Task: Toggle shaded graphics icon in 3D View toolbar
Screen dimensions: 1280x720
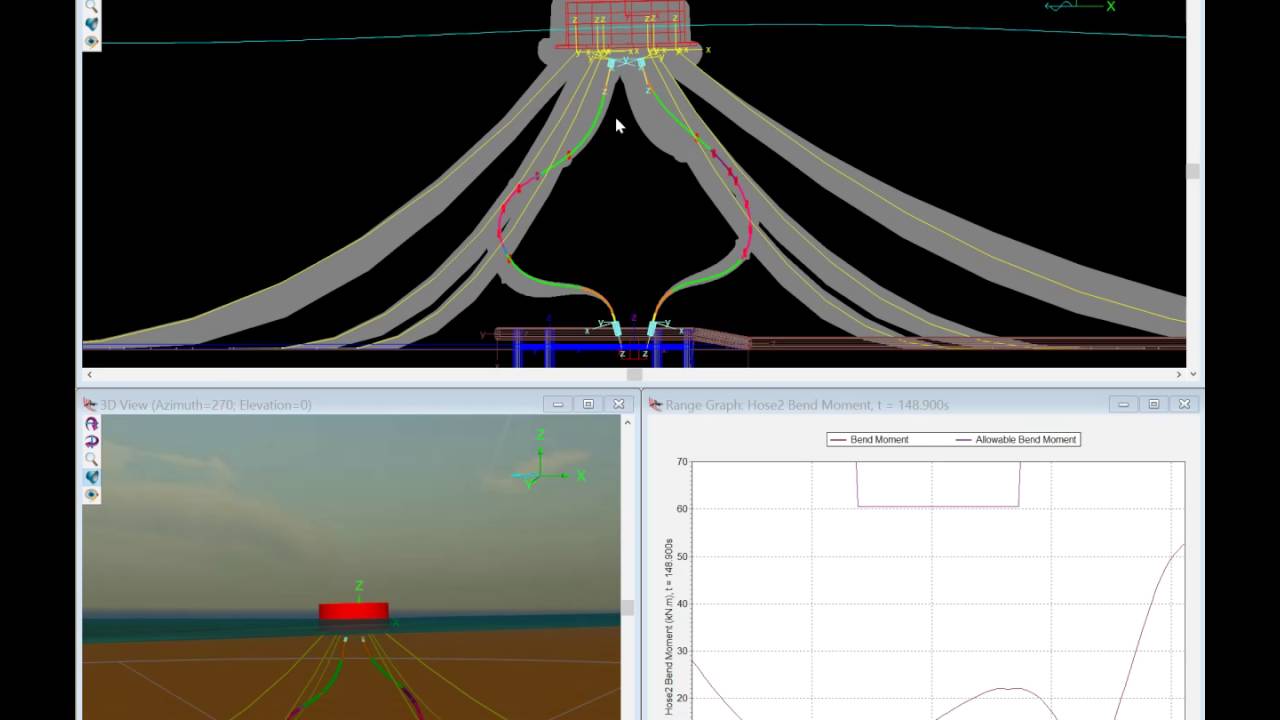Action: pyautogui.click(x=92, y=477)
